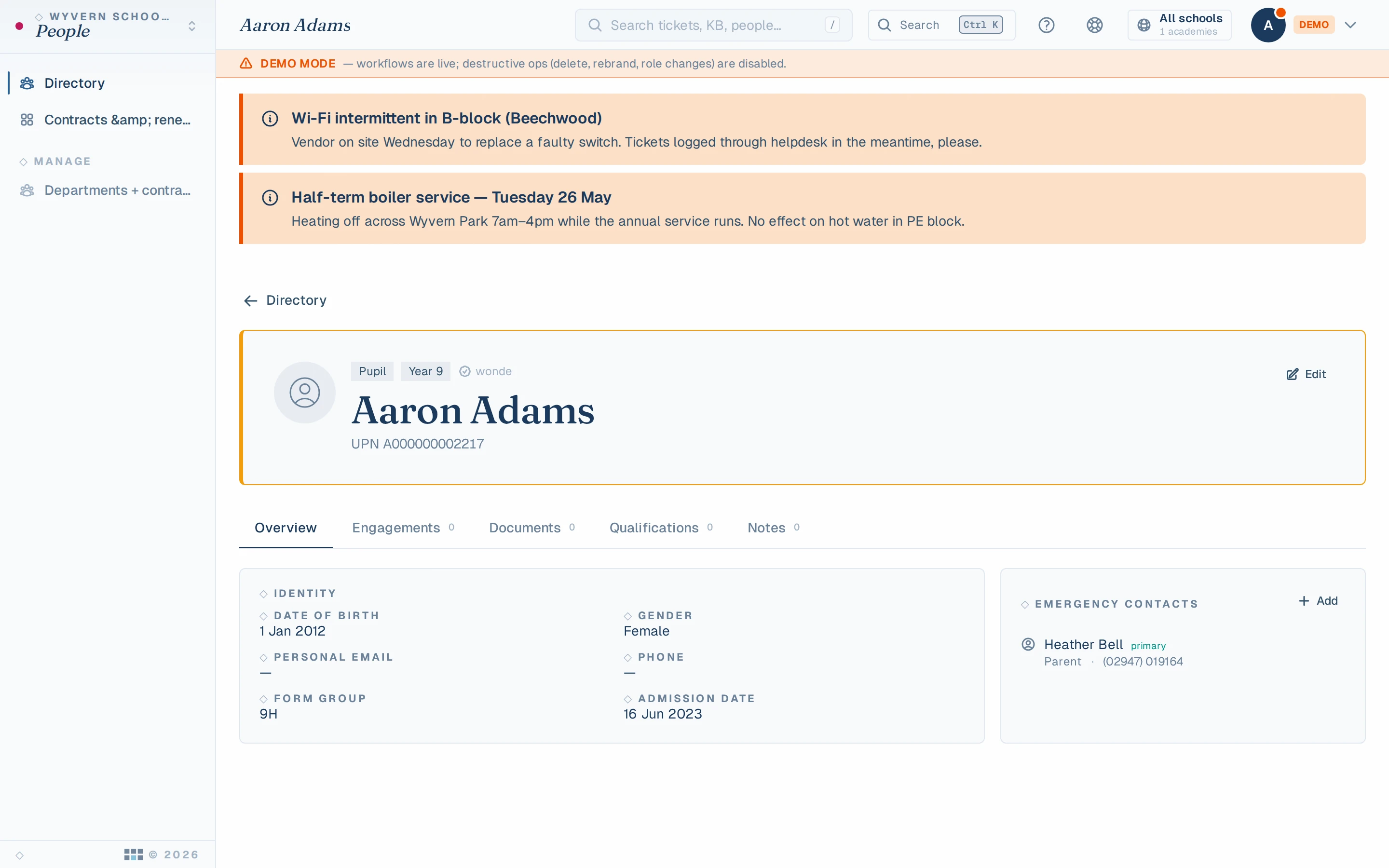
Task: Click the Year 9 tag
Action: pyautogui.click(x=425, y=371)
